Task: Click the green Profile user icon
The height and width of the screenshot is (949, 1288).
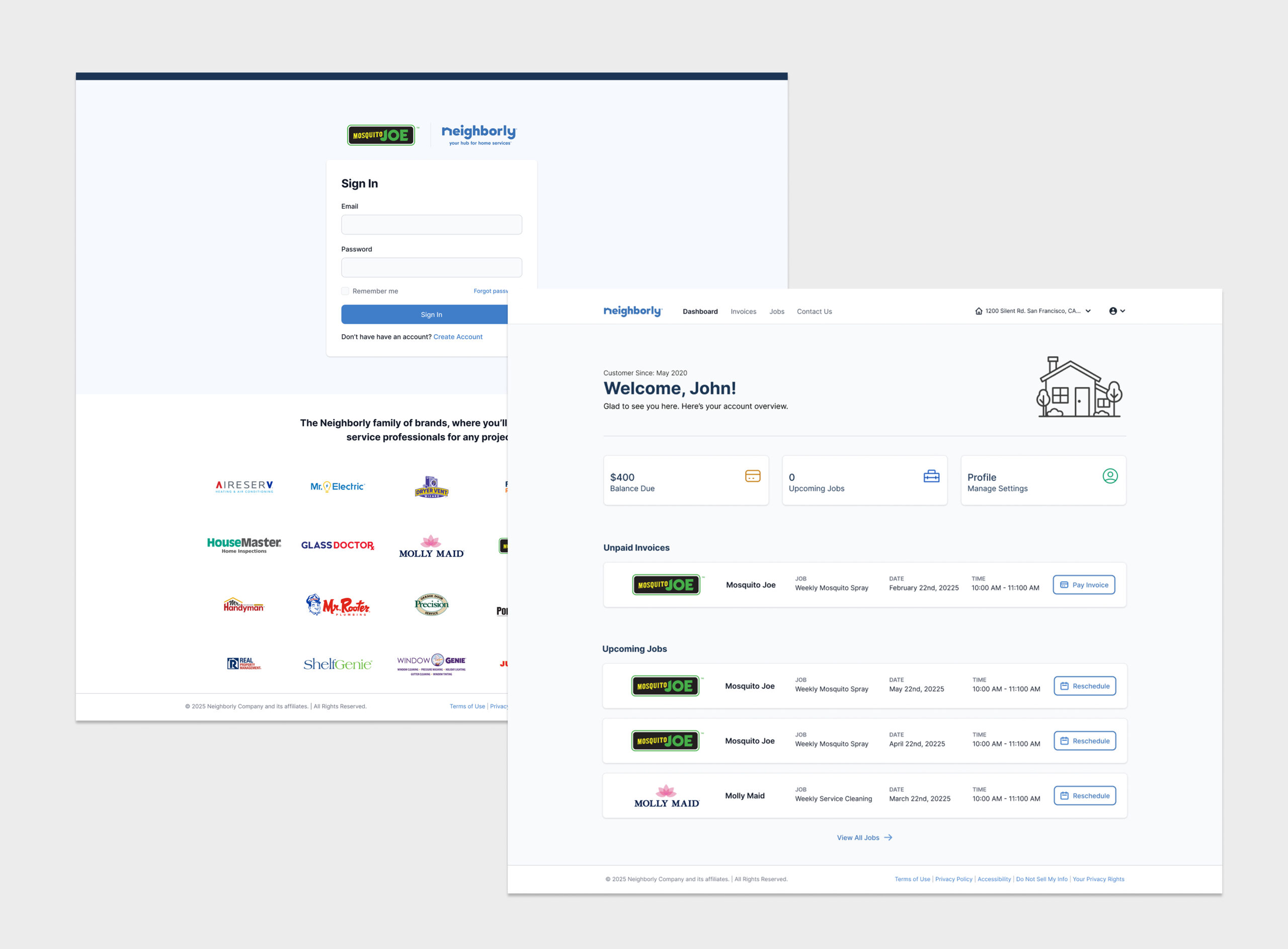Action: 1109,476
